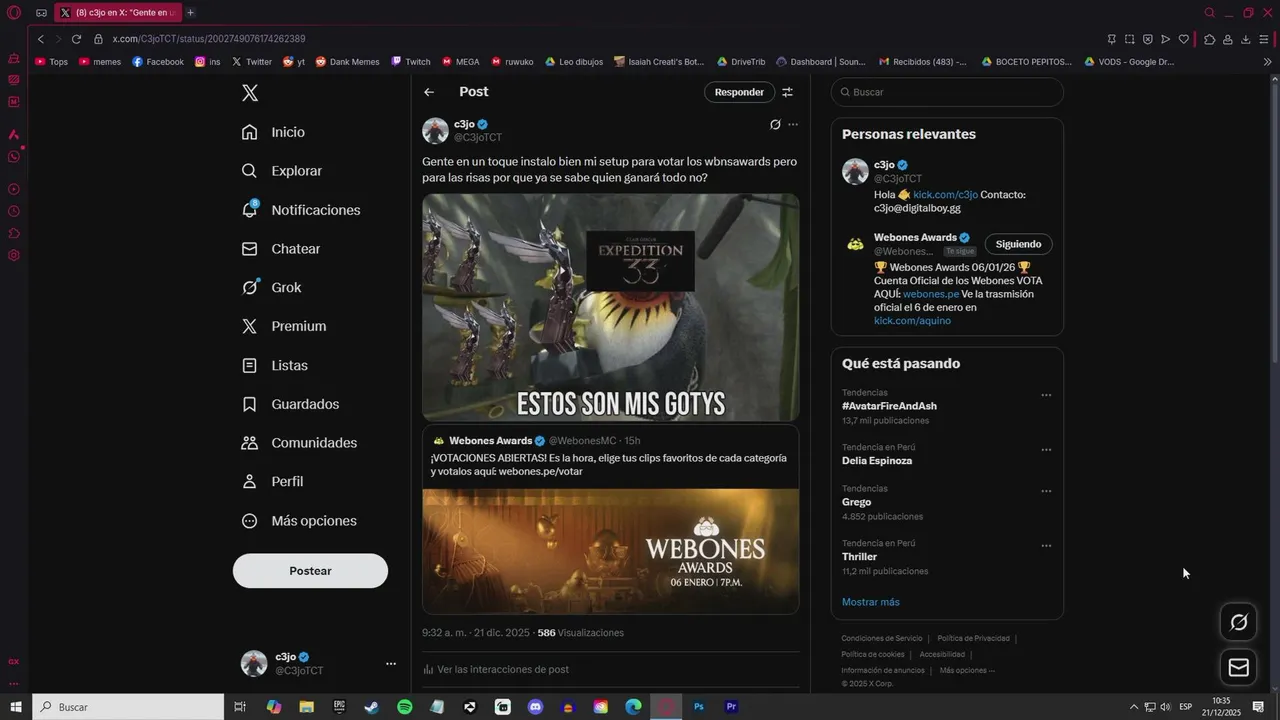
Task: Open the X logo home link
Action: coord(250,93)
